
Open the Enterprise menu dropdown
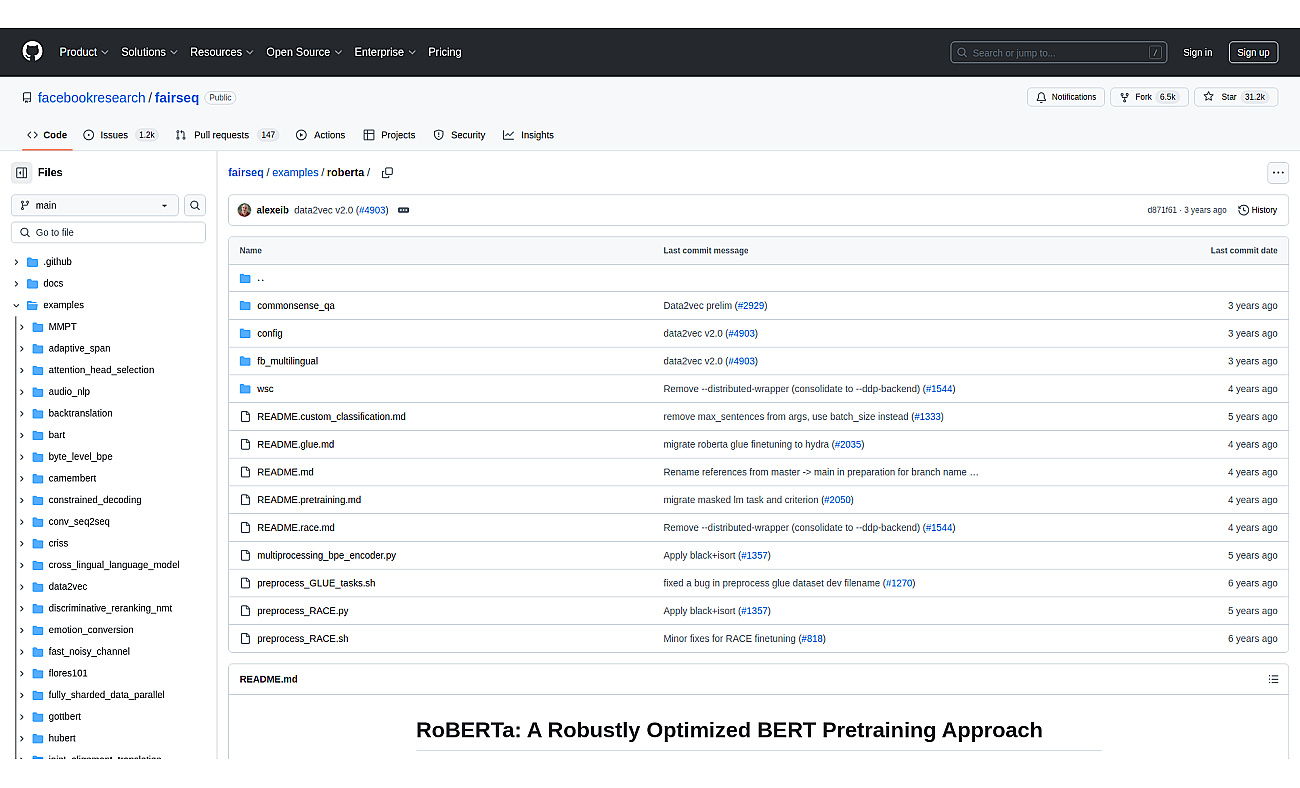point(385,52)
